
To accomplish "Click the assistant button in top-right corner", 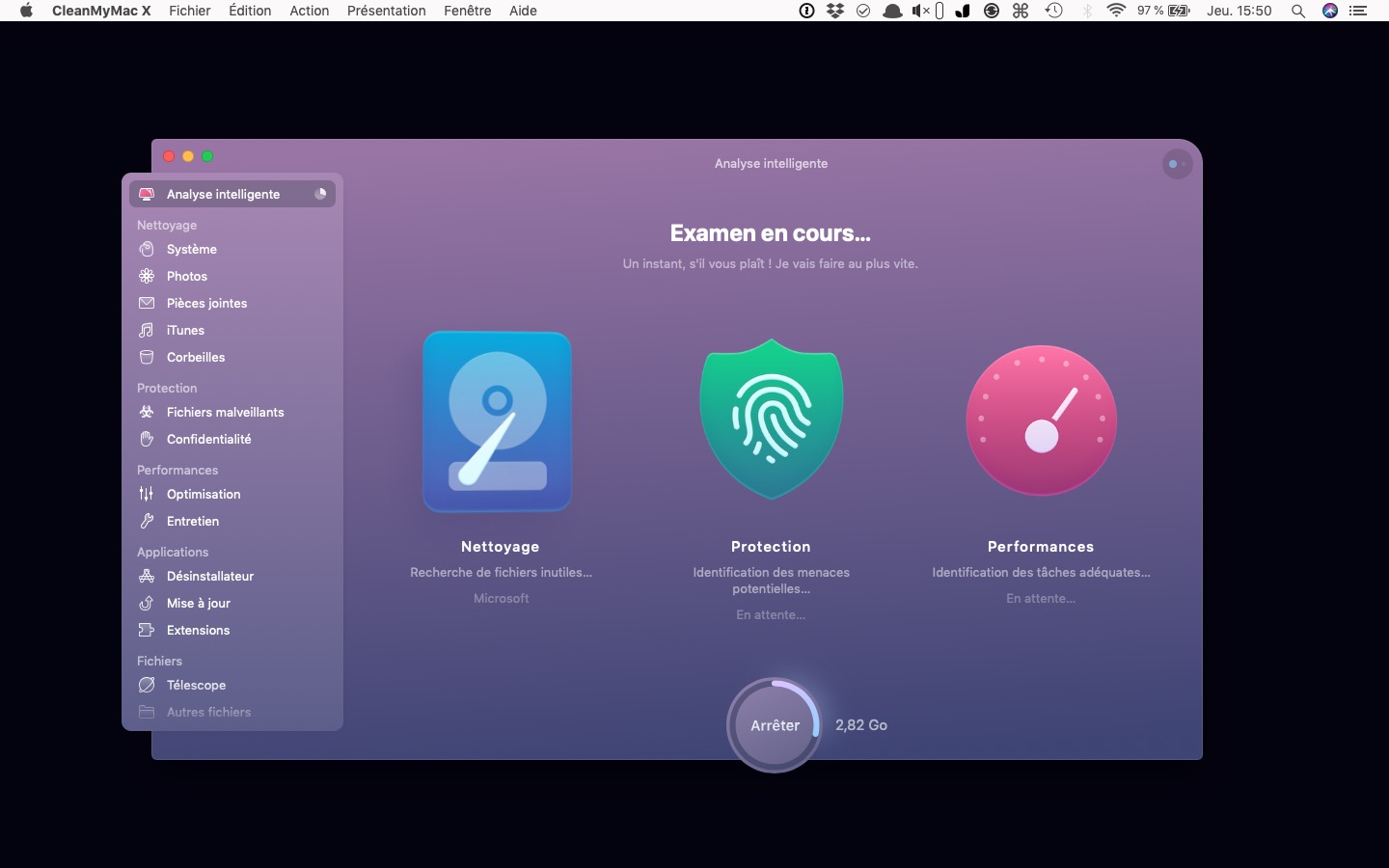I will [x=1177, y=164].
